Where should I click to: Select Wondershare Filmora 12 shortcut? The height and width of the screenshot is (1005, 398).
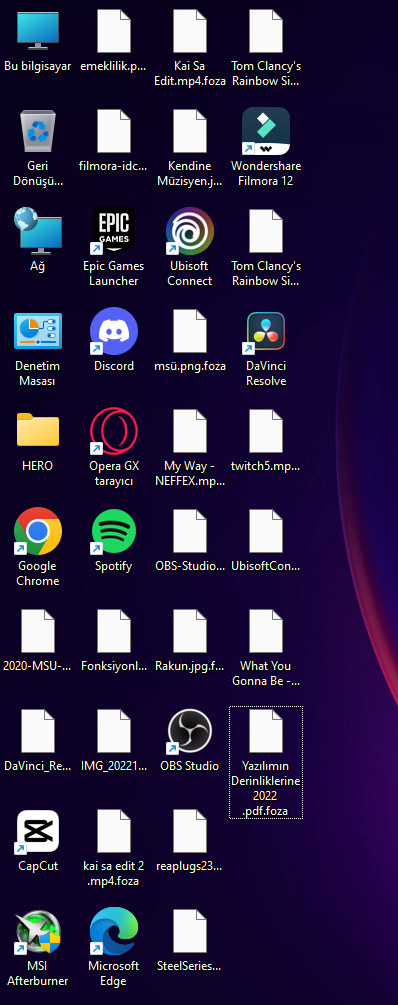[x=265, y=147]
